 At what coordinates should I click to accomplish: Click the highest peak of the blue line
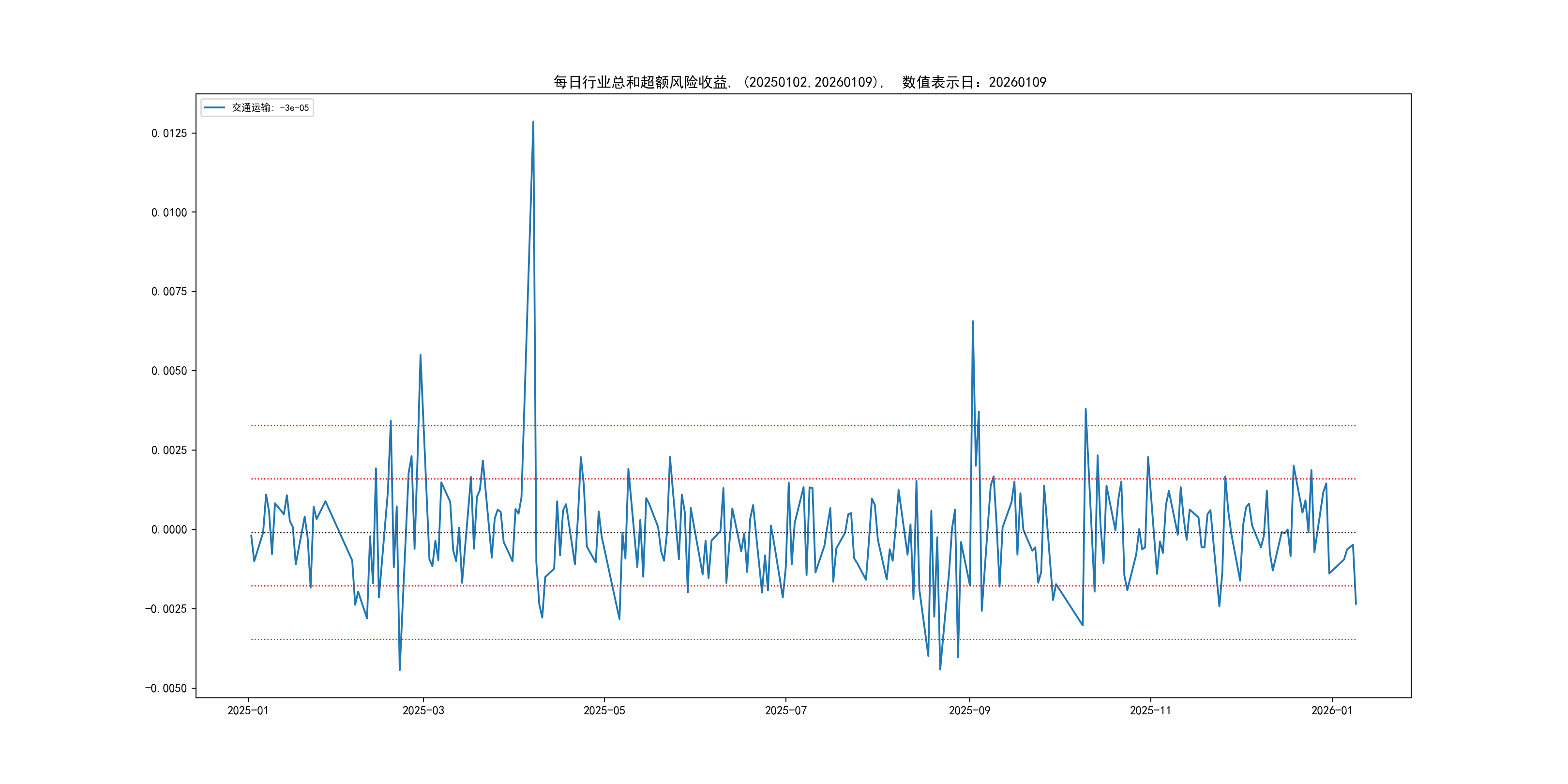(533, 122)
